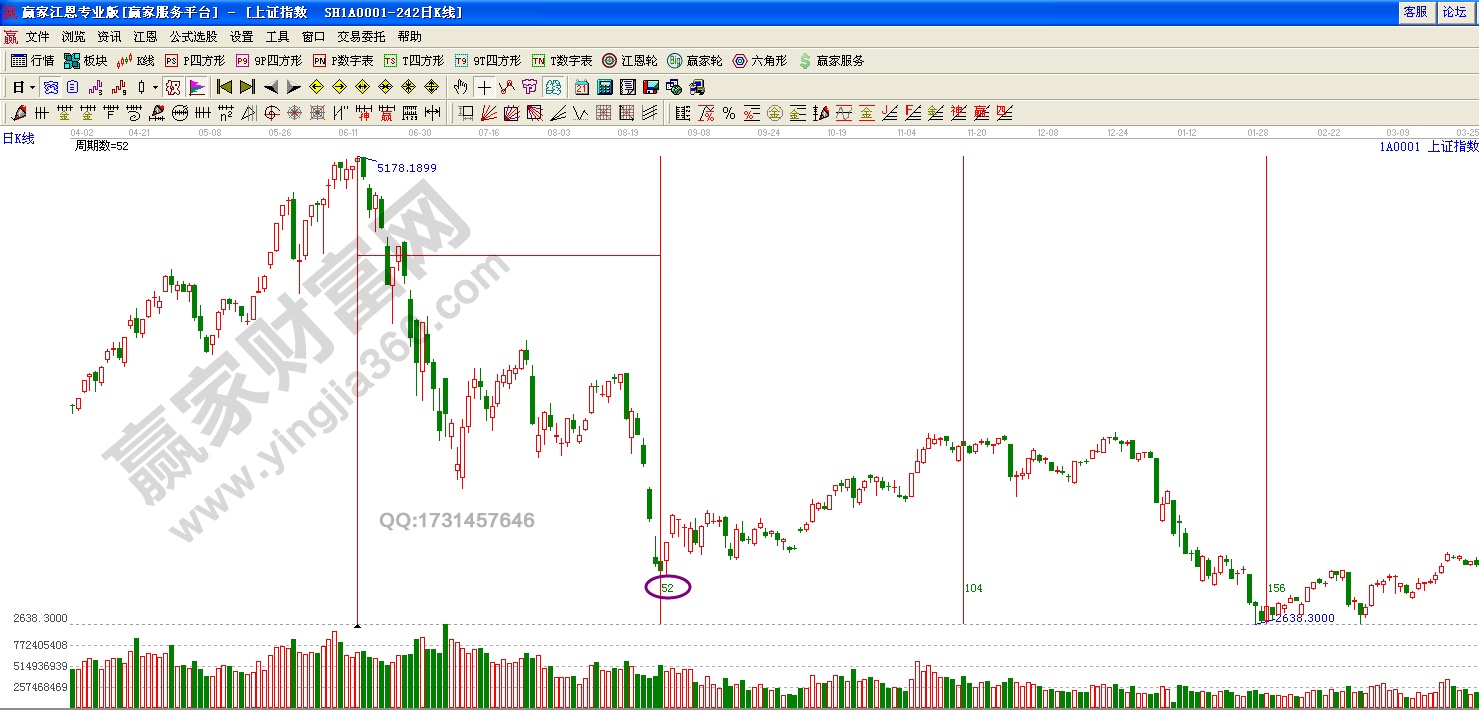Toggle the colorful flag chart icon
This screenshot has height=713, width=1479.
click(197, 87)
